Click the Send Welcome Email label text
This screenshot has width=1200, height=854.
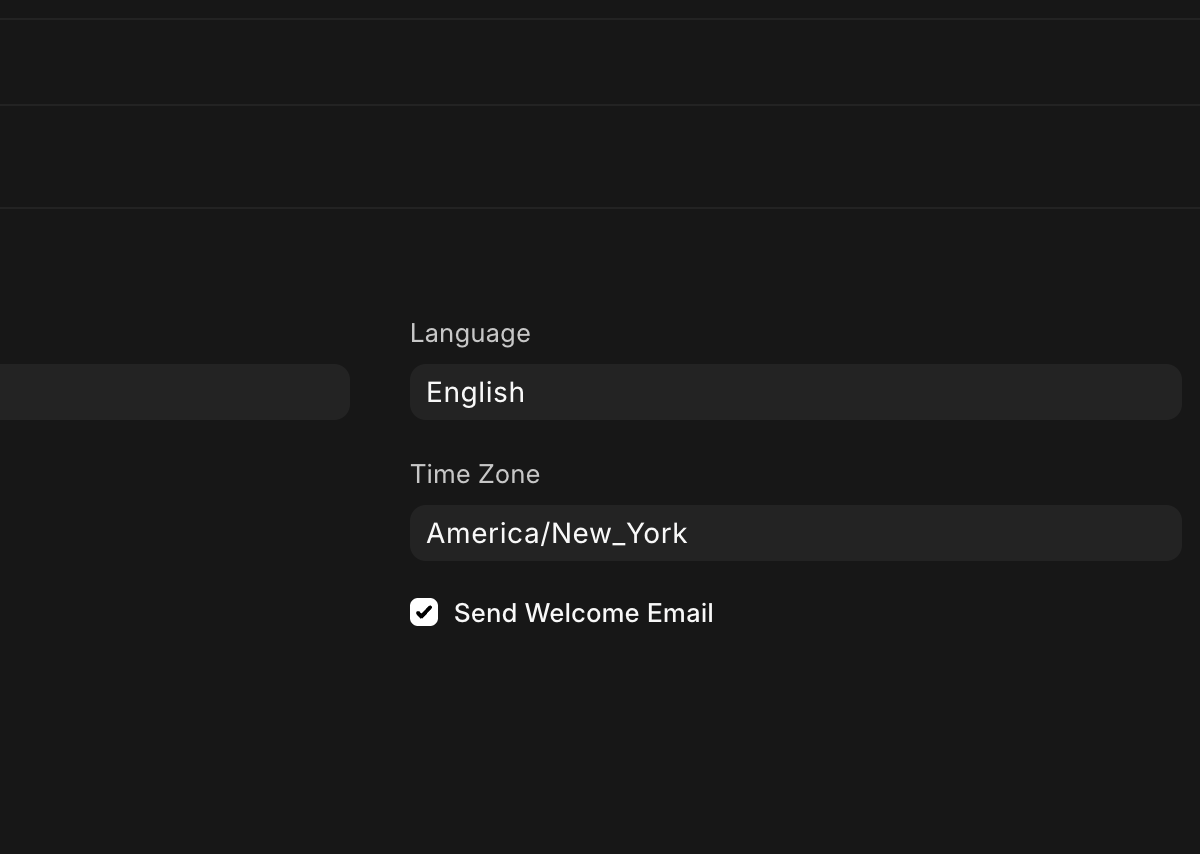pos(583,613)
